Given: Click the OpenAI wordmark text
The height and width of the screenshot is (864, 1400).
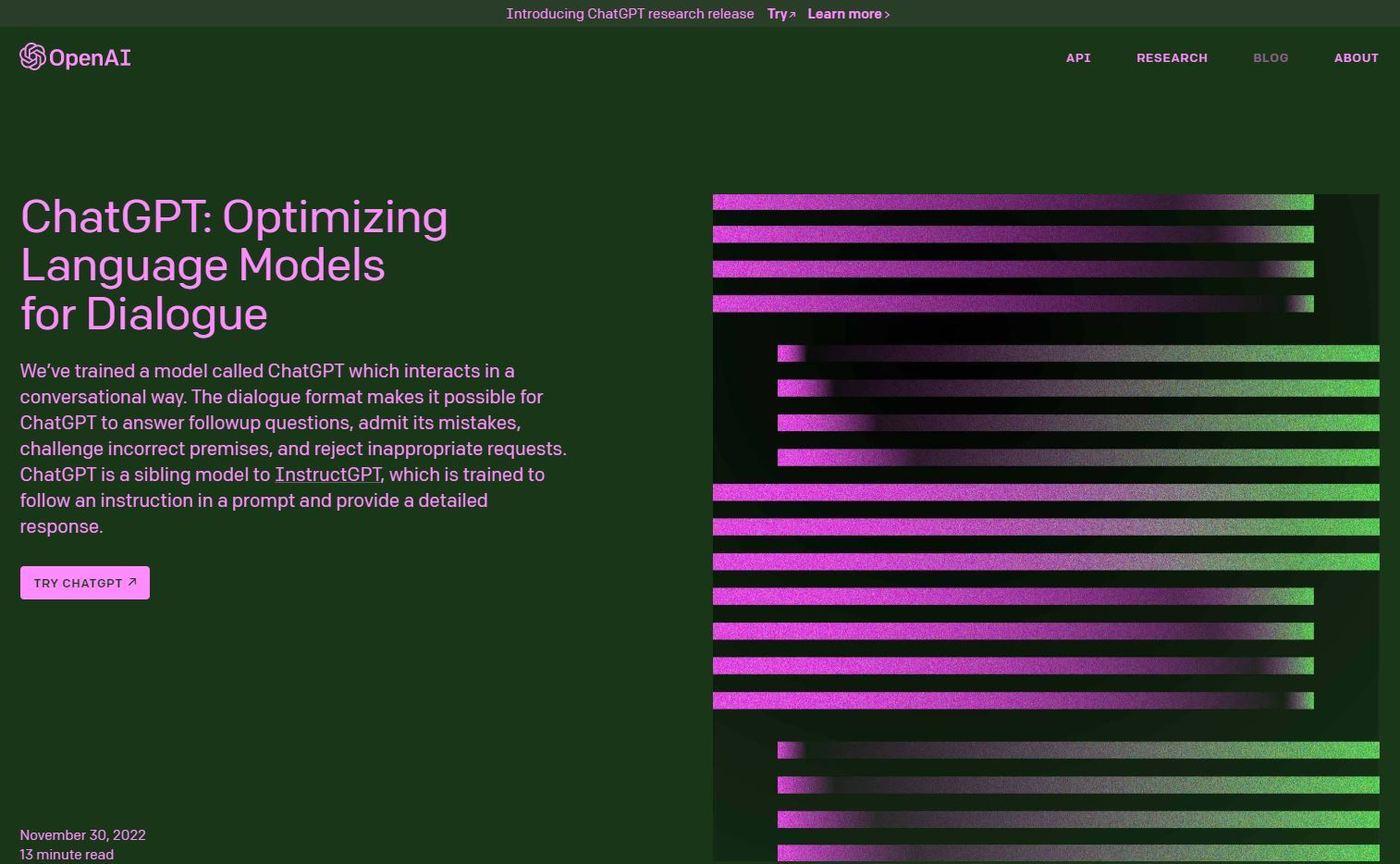Looking at the screenshot, I should tap(90, 58).
